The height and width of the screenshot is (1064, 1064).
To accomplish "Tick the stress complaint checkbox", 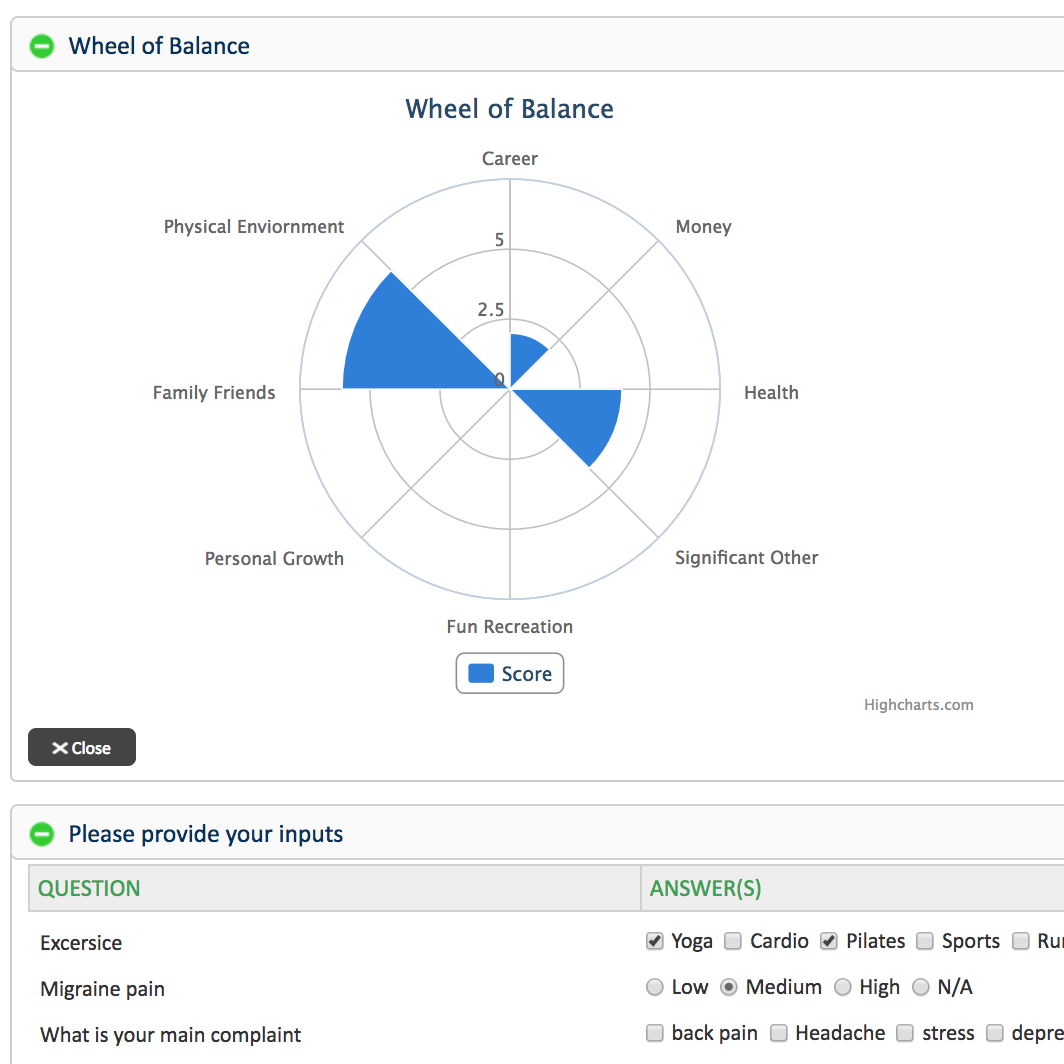I will [905, 1033].
